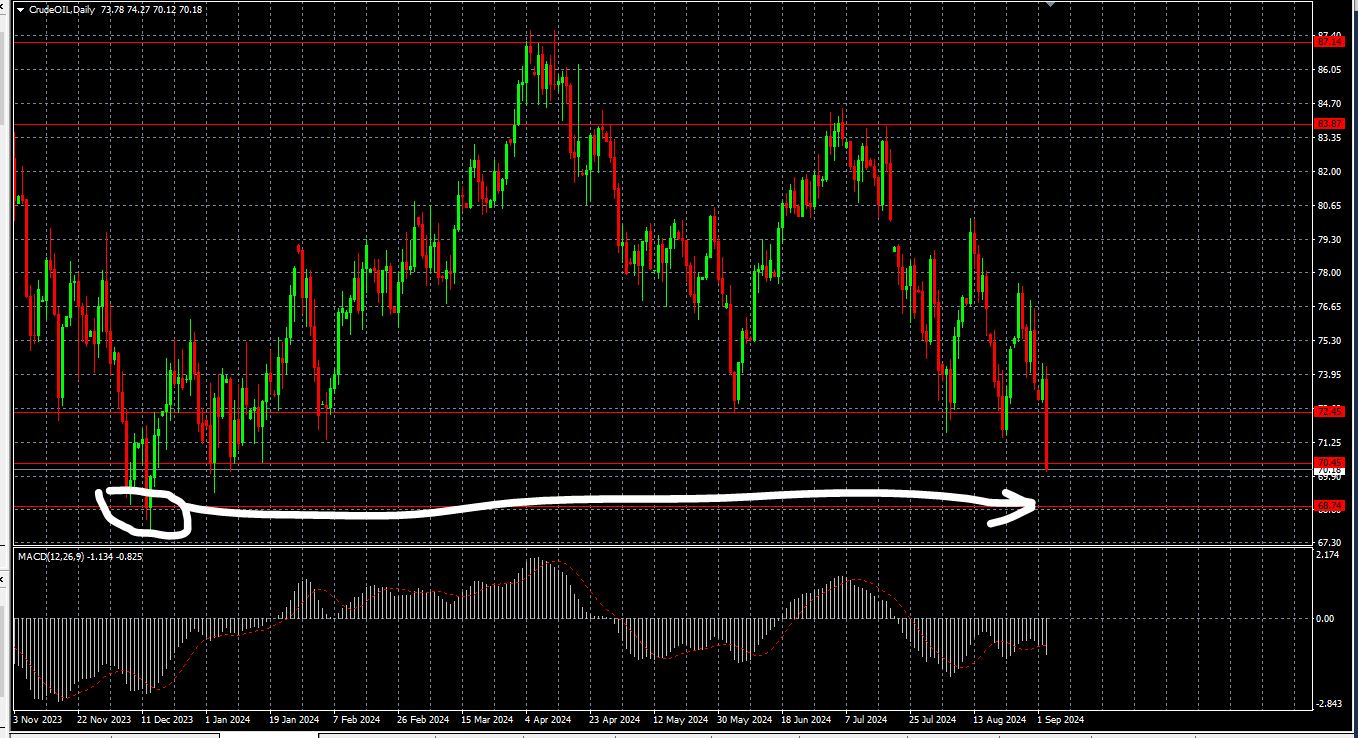Click the 12 May 2024 date label
Image resolution: width=1358 pixels, height=738 pixels.
(x=680, y=719)
